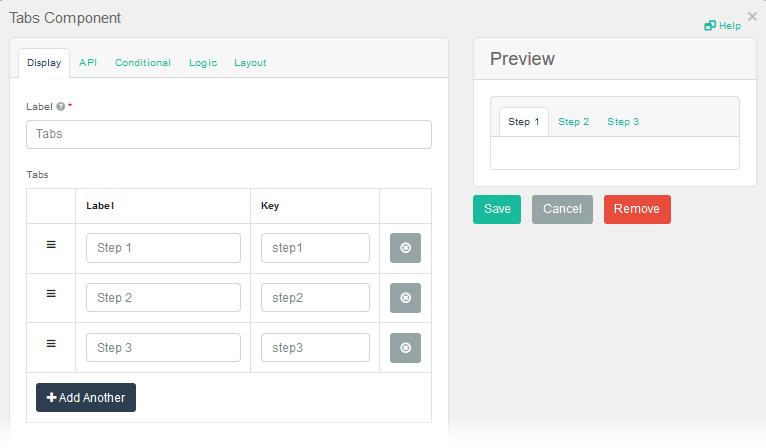
Task: Select Step 3 in the Preview tabs
Action: coord(623,122)
